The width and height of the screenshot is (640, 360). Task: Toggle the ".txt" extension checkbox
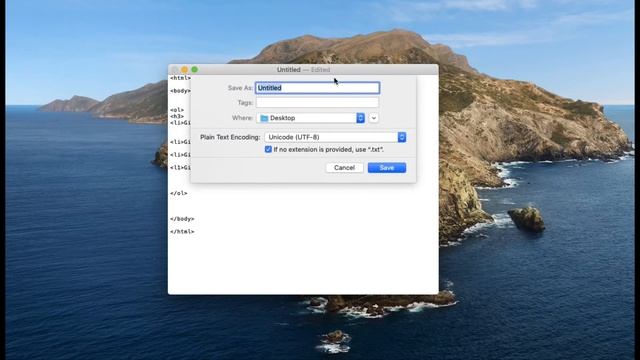tap(268, 149)
